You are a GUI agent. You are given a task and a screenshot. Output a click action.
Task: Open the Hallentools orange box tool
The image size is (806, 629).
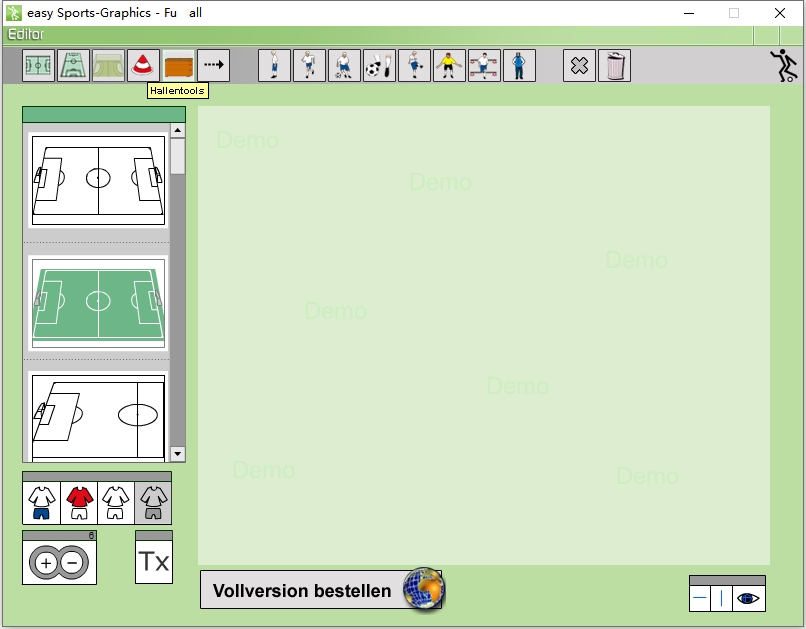179,66
